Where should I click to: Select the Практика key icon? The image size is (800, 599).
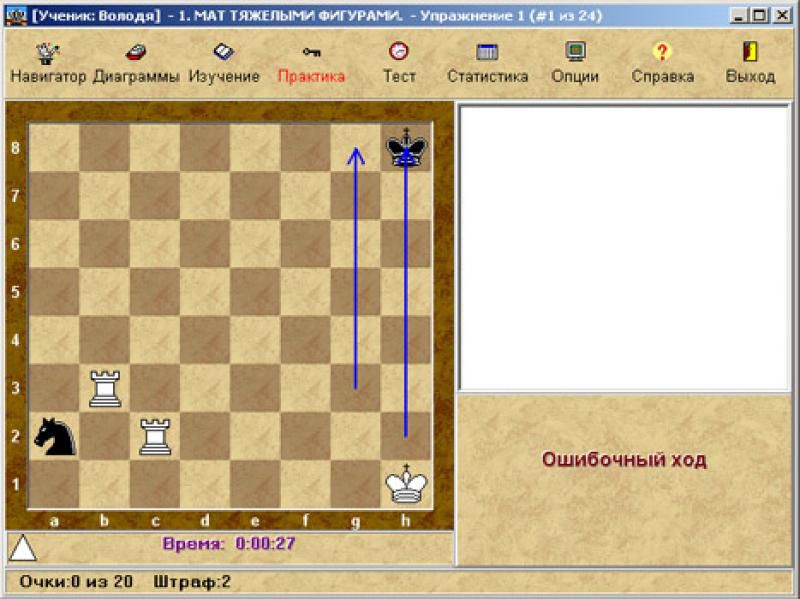point(311,52)
